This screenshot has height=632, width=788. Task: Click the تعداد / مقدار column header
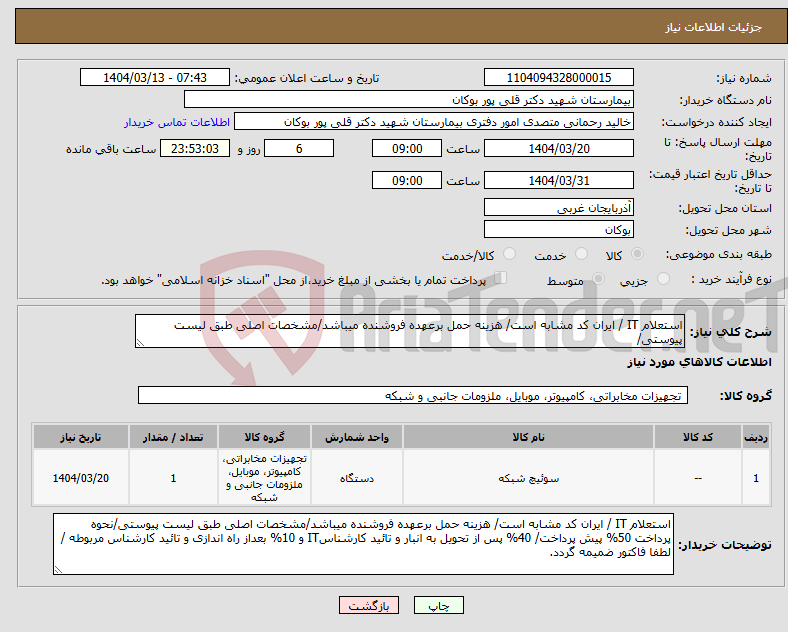(173, 437)
